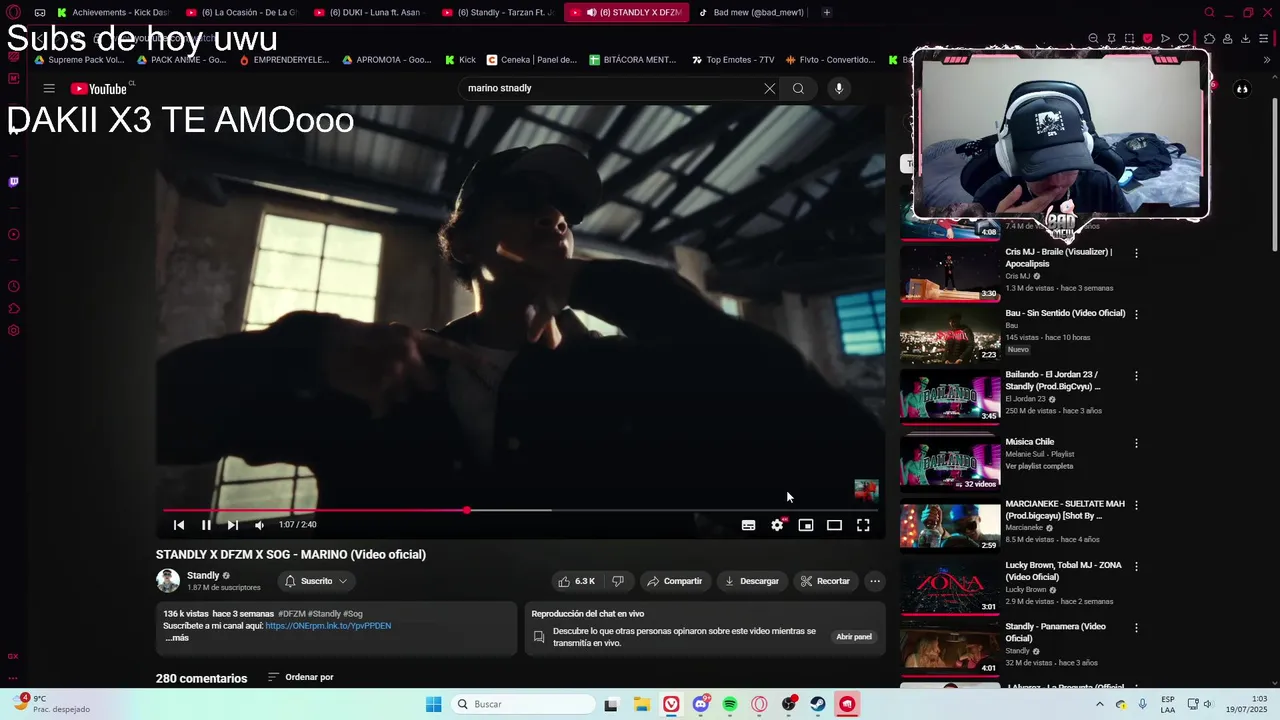Open options for Cris MJ - Braile video

tap(1136, 253)
